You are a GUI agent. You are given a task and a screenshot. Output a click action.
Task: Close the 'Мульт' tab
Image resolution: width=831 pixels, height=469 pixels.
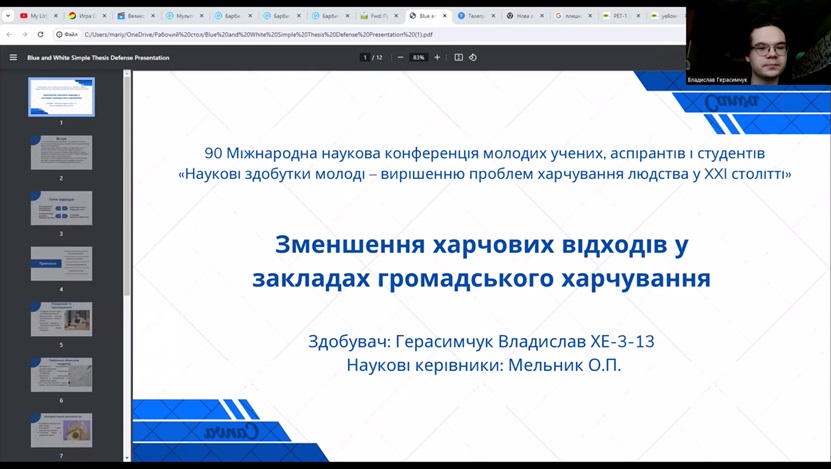pyautogui.click(x=201, y=16)
